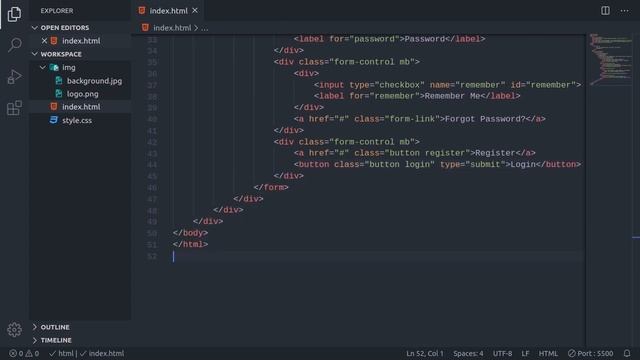
Task: Click the index.html check status item
Action: coord(102,353)
